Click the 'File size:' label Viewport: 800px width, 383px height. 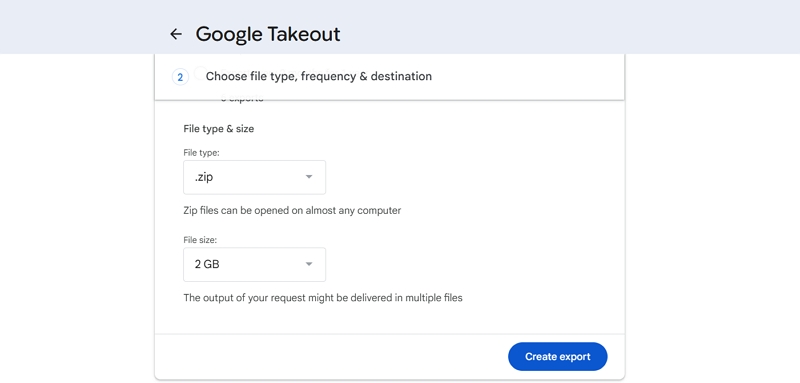click(200, 240)
